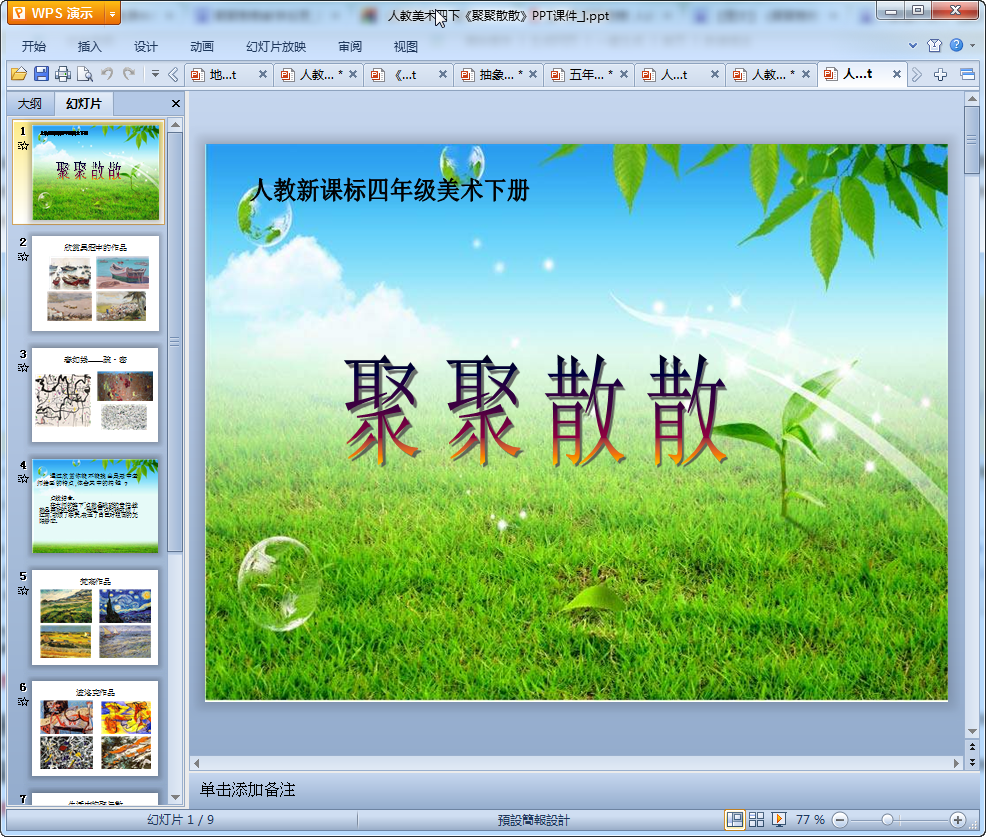Click the zoom out minus button
Viewport: 986px width, 837px height.
pos(839,820)
